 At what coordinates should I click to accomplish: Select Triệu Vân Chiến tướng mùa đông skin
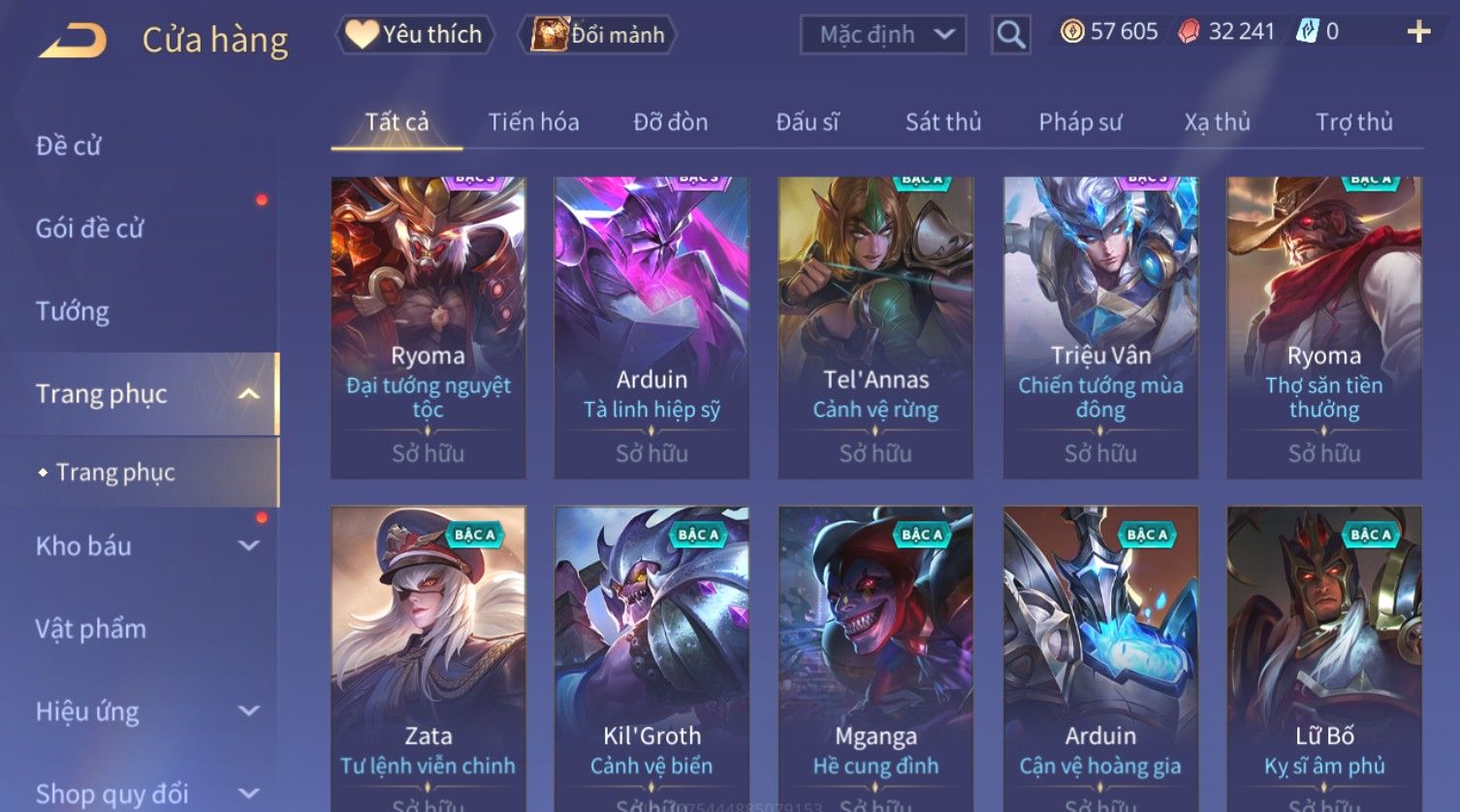pos(1100,328)
